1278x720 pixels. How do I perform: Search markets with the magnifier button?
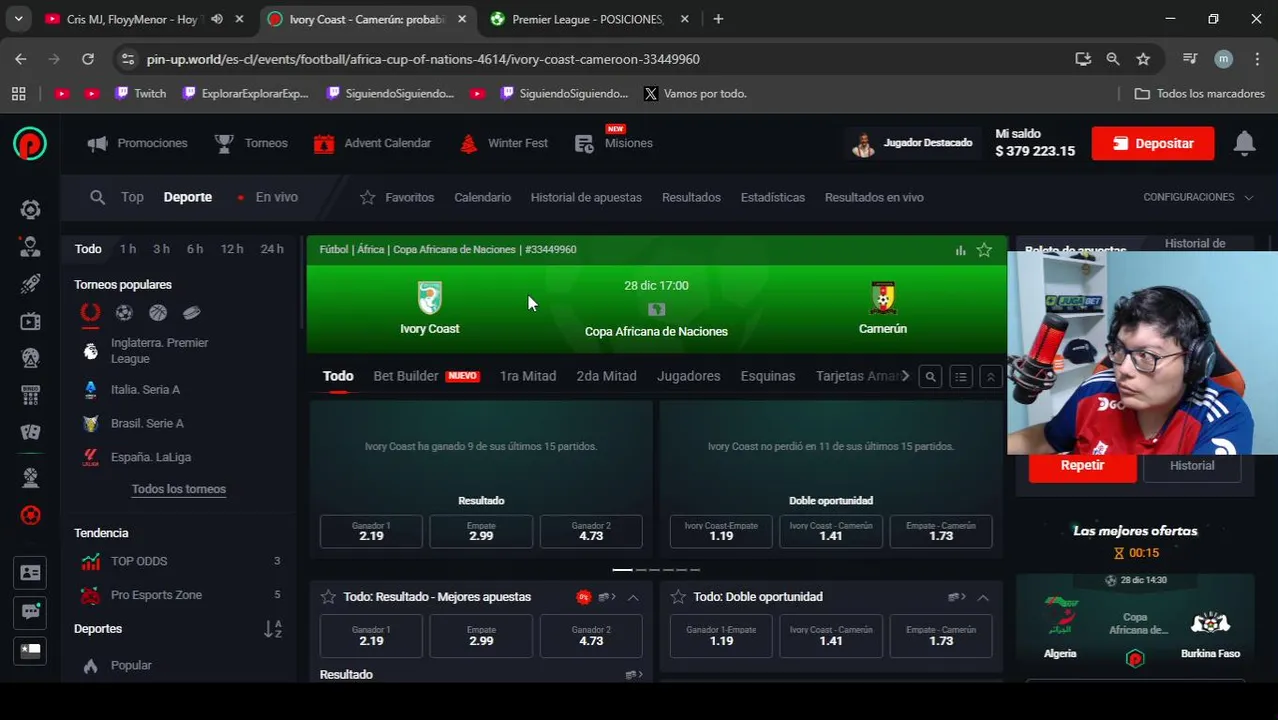tap(930, 377)
